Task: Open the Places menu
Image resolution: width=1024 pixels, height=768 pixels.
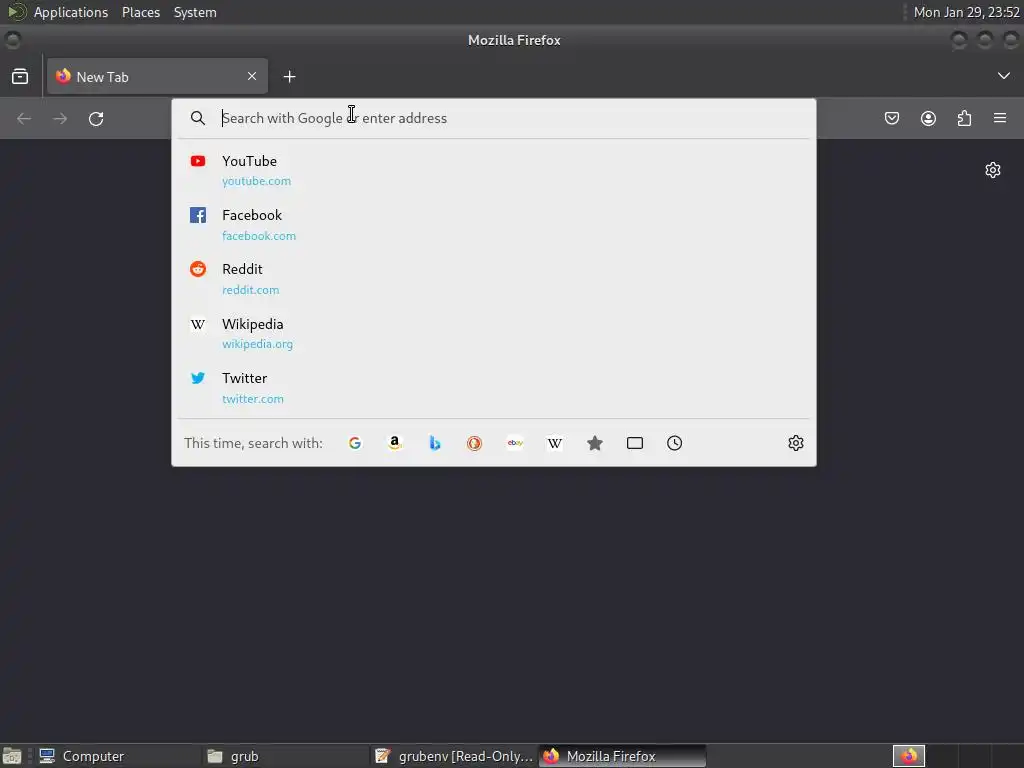Action: [141, 12]
